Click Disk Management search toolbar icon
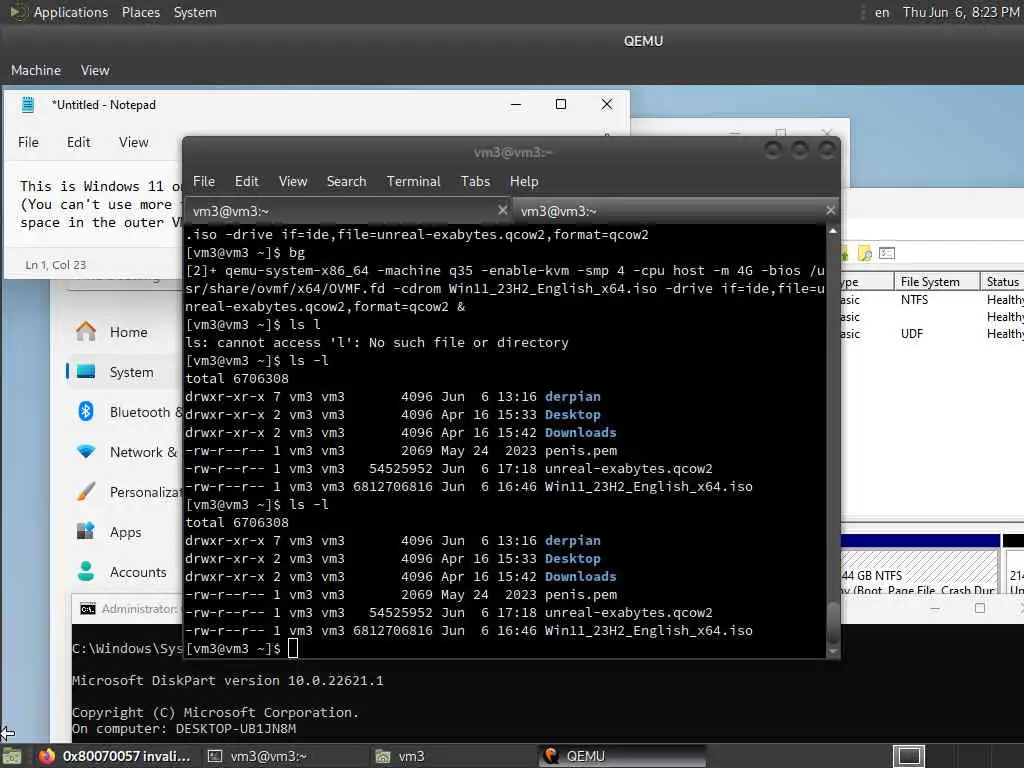The height and width of the screenshot is (768, 1024). click(865, 253)
